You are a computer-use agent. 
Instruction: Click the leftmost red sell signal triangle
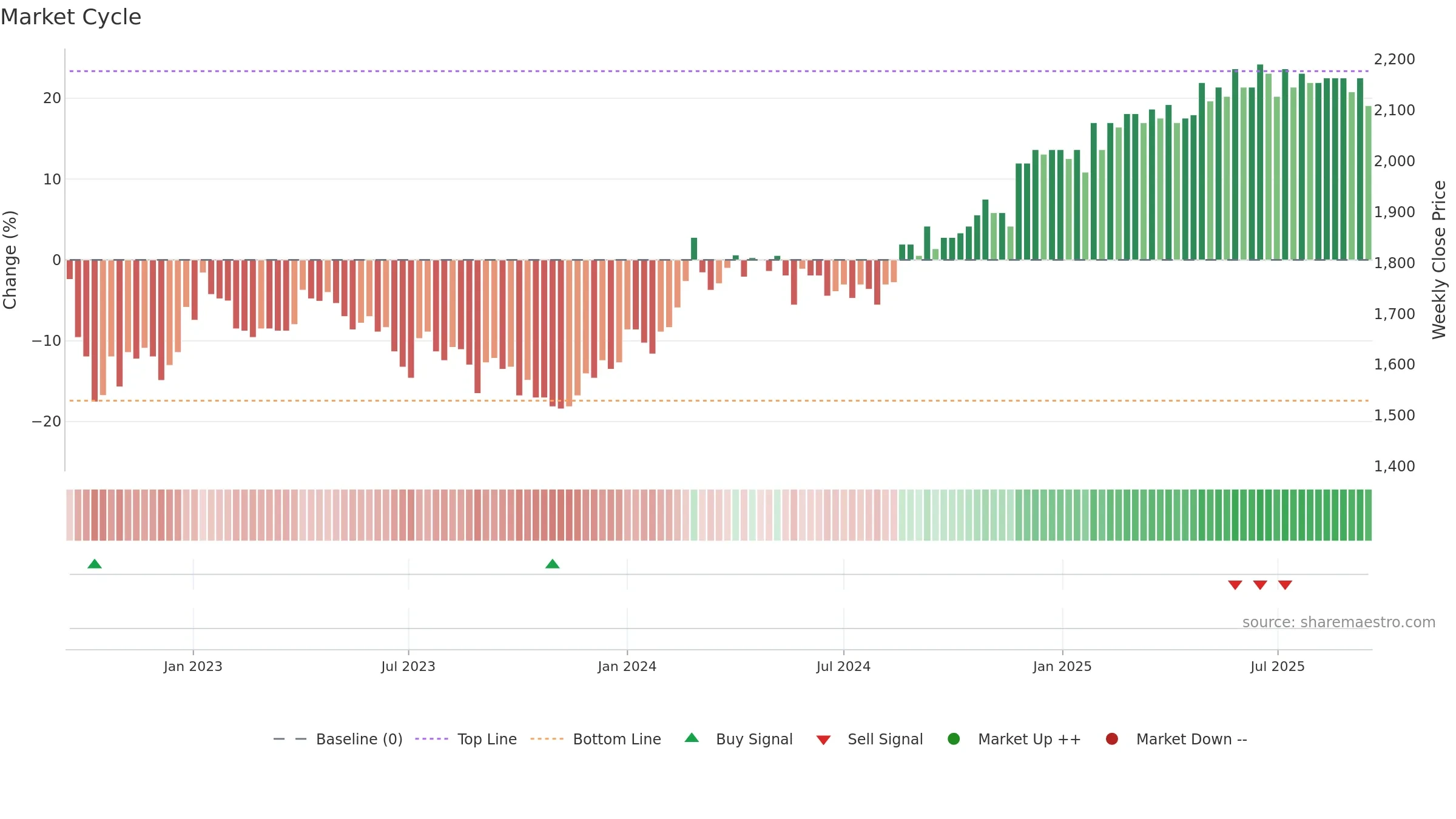click(1235, 585)
